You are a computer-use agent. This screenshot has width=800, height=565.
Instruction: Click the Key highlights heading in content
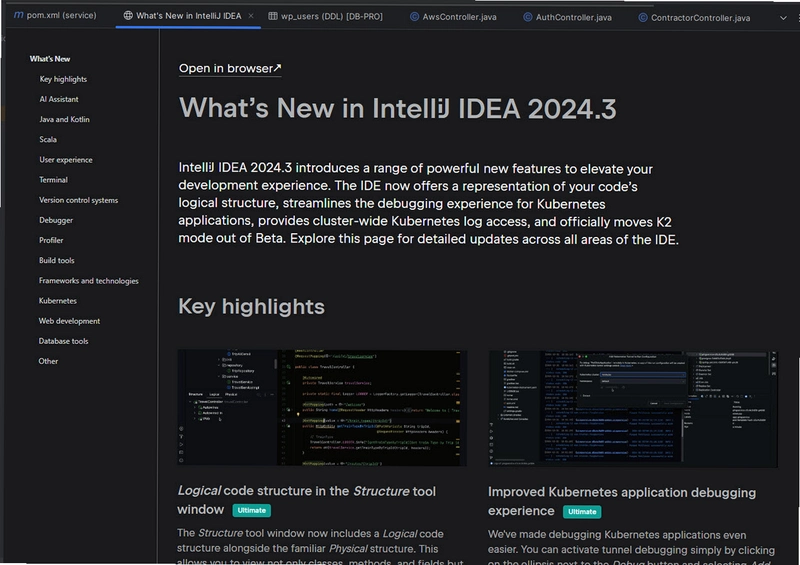pos(251,307)
